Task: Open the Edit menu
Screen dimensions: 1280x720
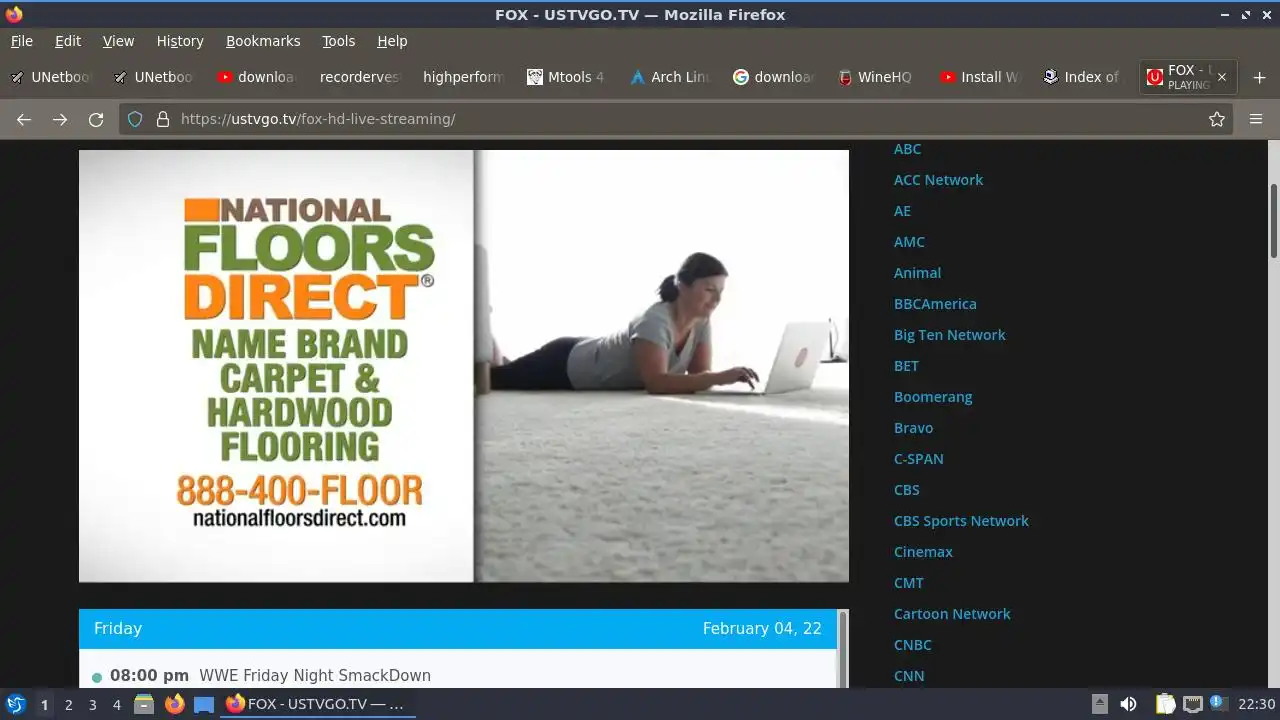Action: pos(68,41)
